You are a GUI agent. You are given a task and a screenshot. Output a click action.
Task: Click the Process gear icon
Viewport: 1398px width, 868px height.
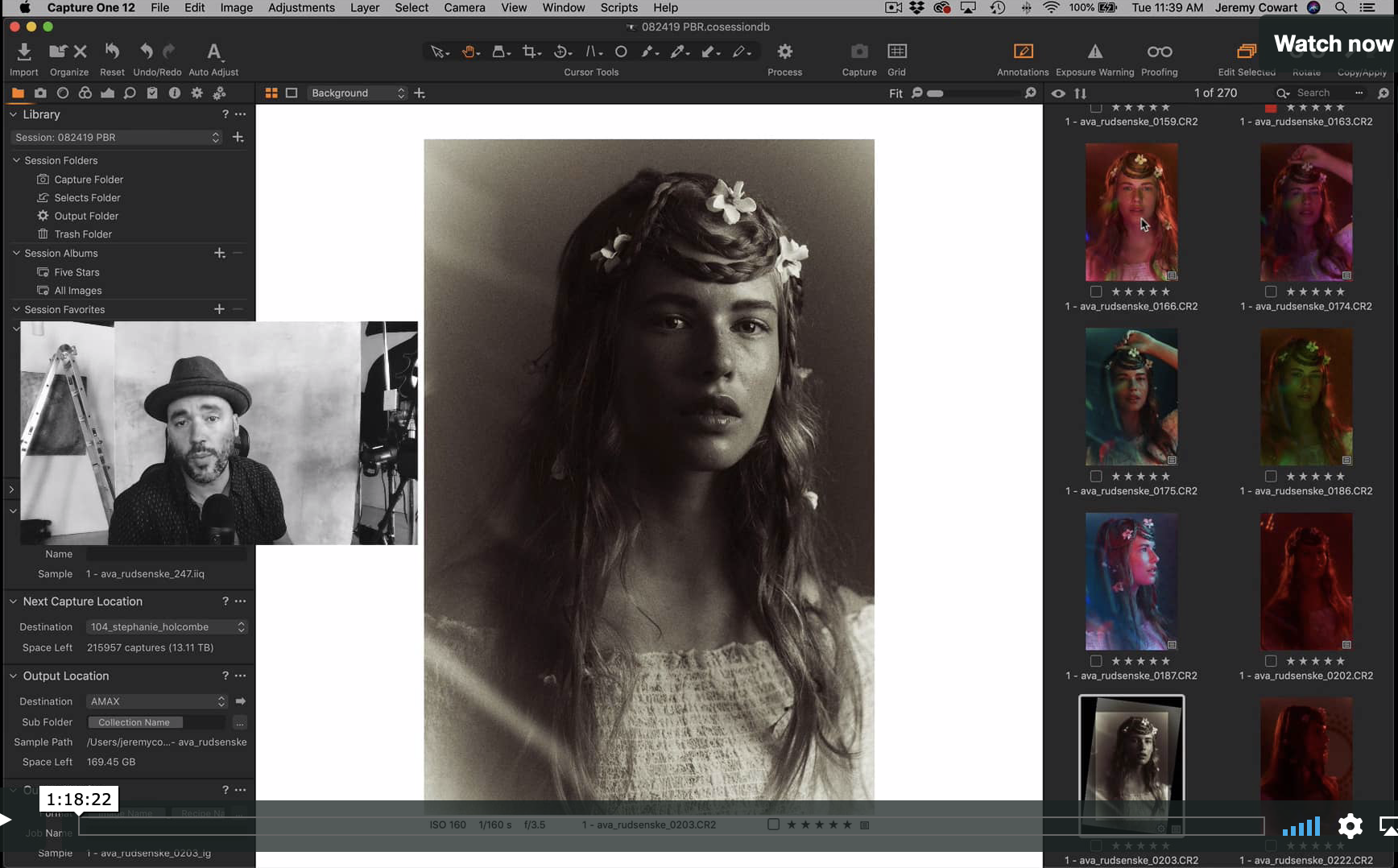tap(784, 52)
